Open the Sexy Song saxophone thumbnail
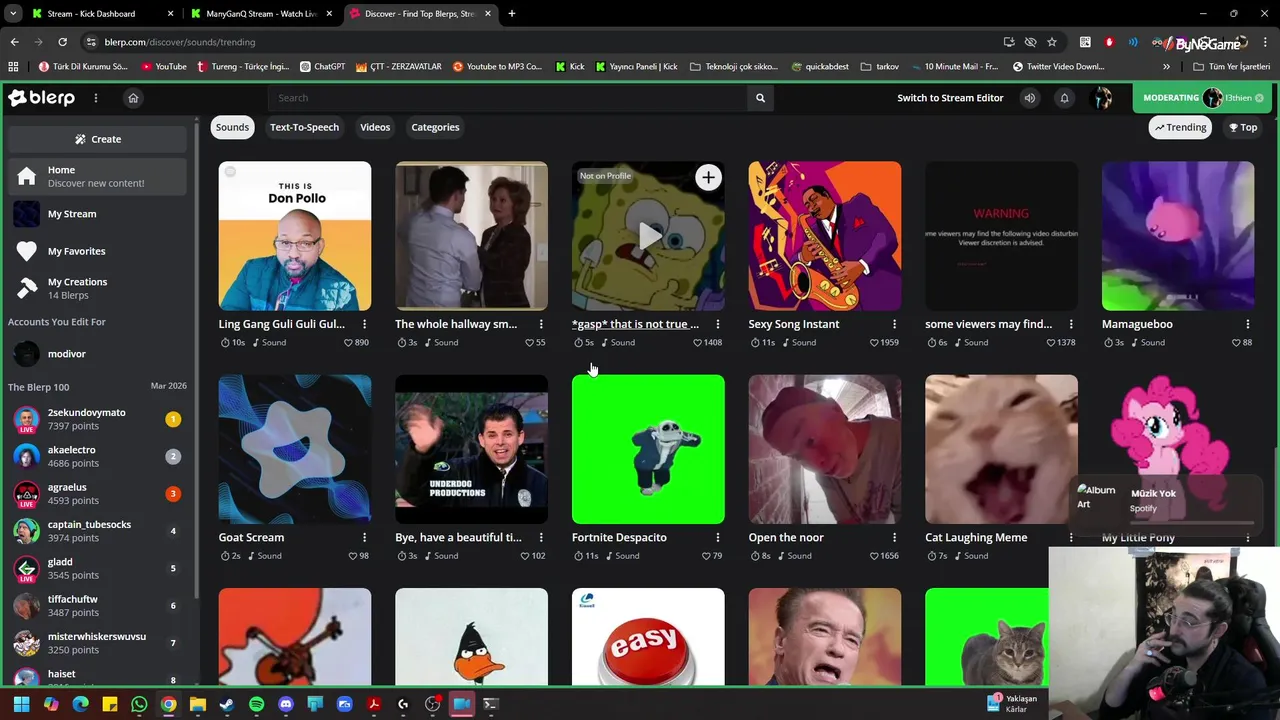The width and height of the screenshot is (1280, 720). coord(825,236)
